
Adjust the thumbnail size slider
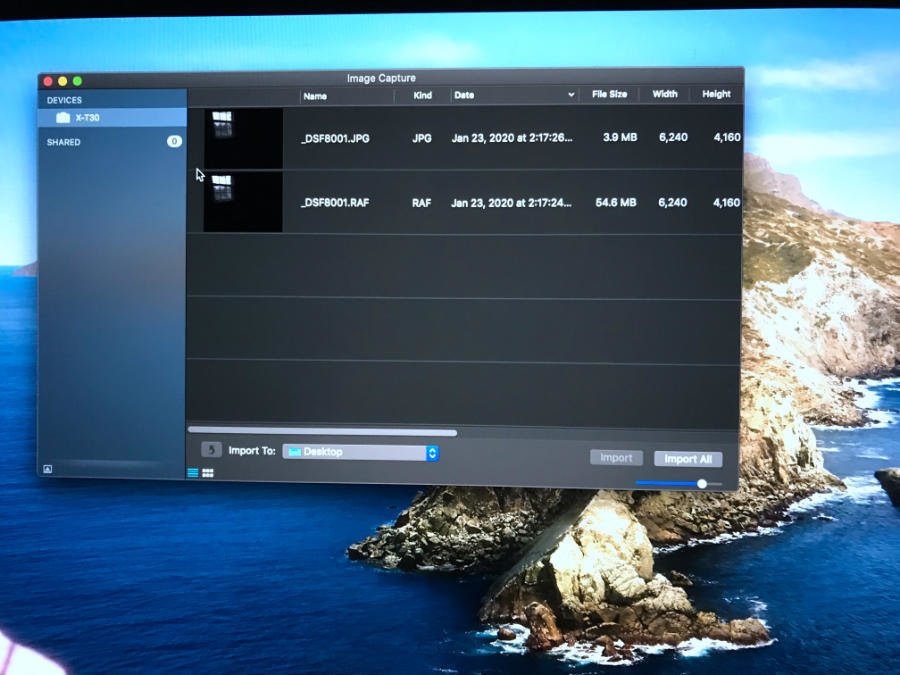[x=702, y=484]
